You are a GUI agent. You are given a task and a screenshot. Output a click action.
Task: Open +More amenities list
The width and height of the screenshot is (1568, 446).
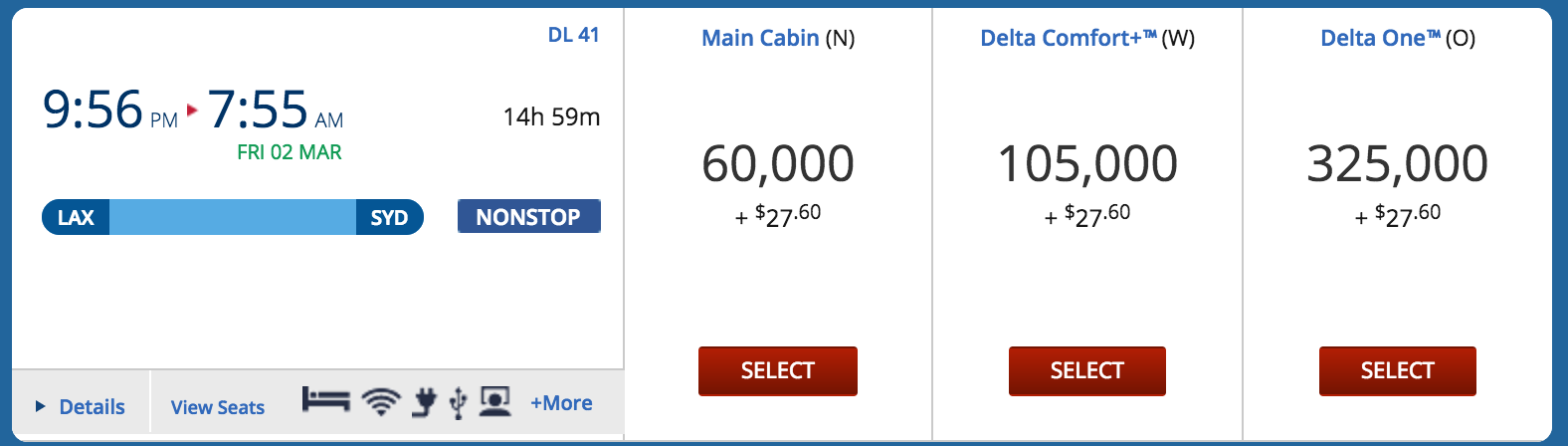click(x=561, y=403)
